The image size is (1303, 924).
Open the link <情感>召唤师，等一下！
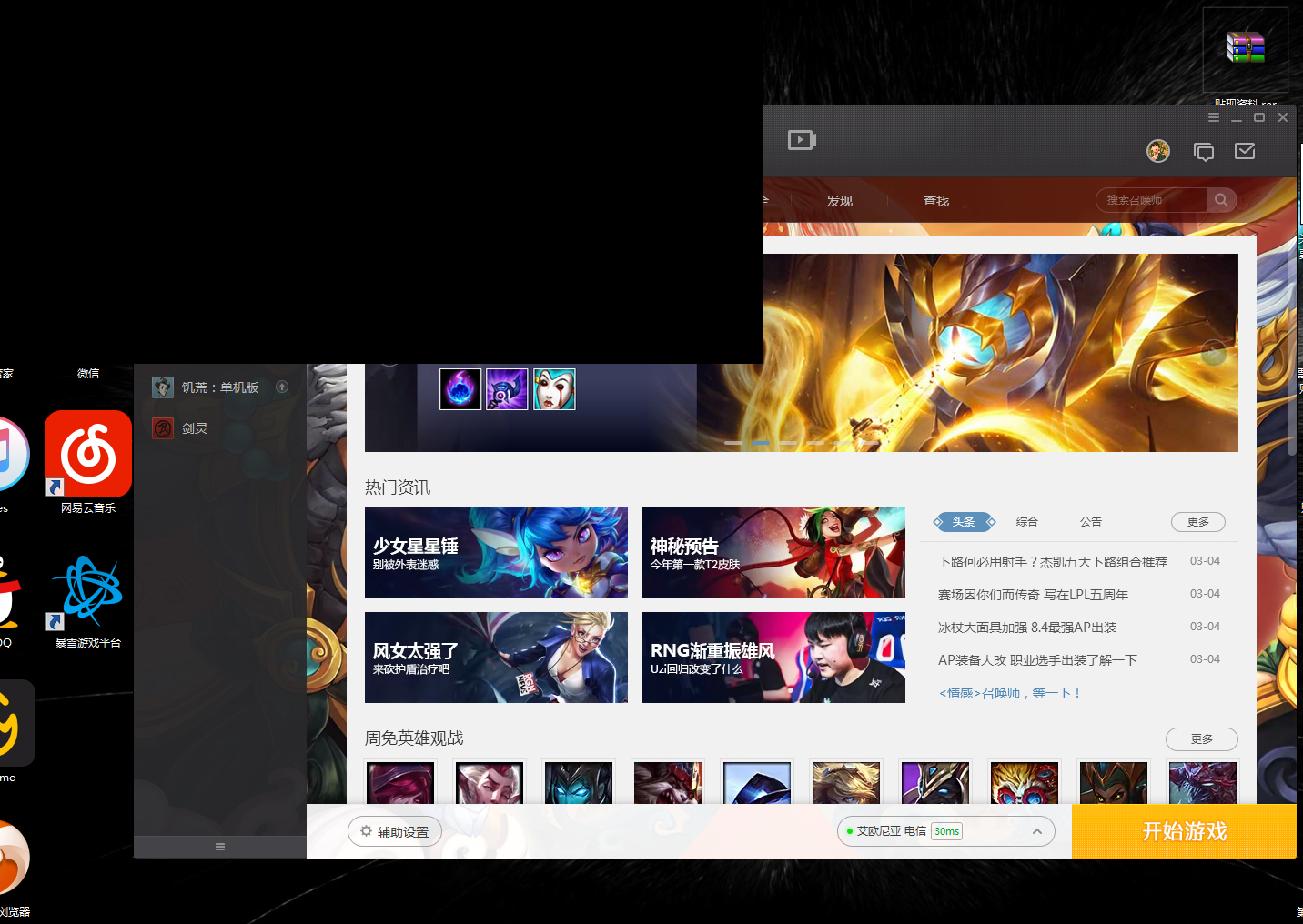[x=1010, y=693]
